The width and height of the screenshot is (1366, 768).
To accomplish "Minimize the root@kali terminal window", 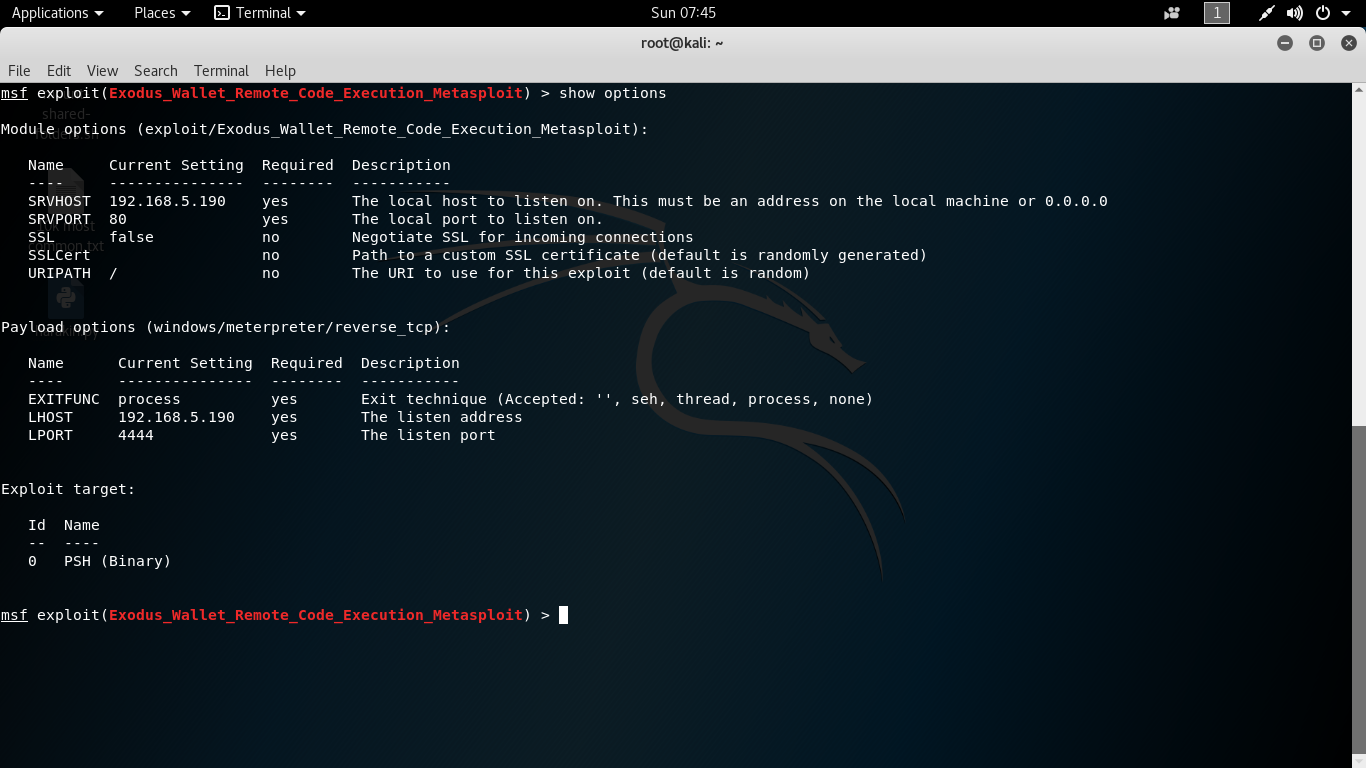I will click(x=1285, y=43).
